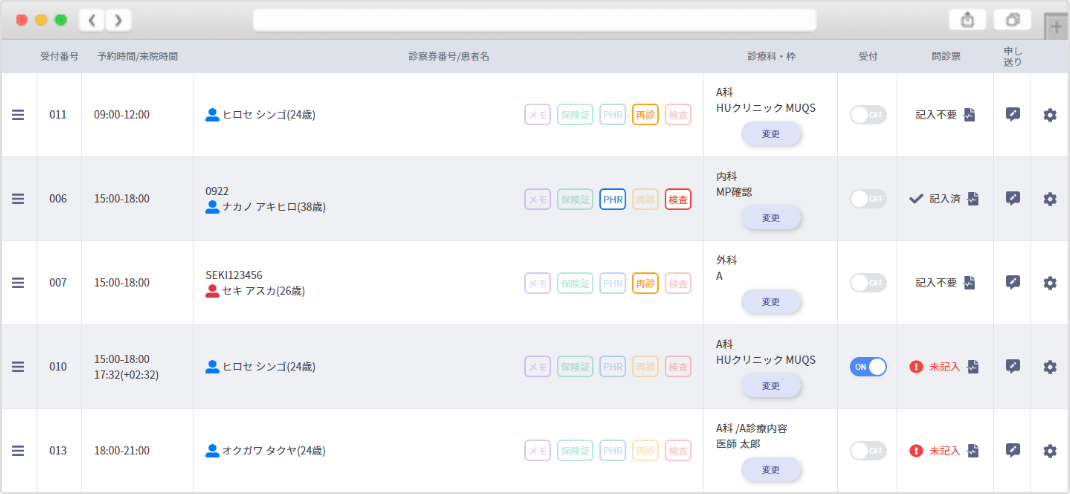
Task: Click the 変更 button under 医師 太郎
Action: click(x=770, y=469)
